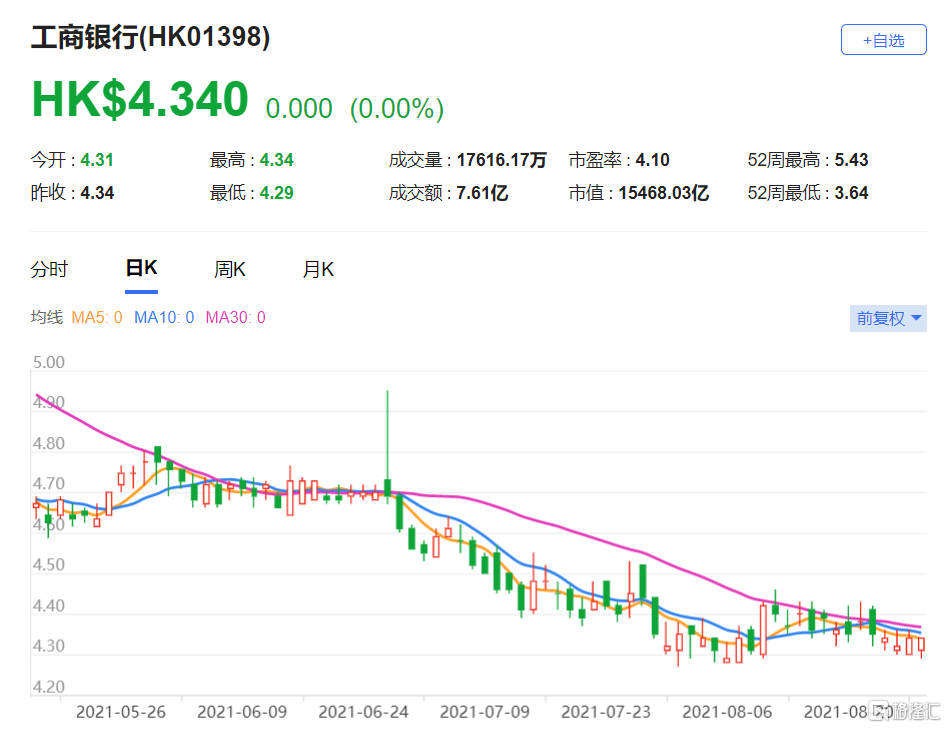Click the 2021-06-09 date axis label

pyautogui.click(x=242, y=712)
